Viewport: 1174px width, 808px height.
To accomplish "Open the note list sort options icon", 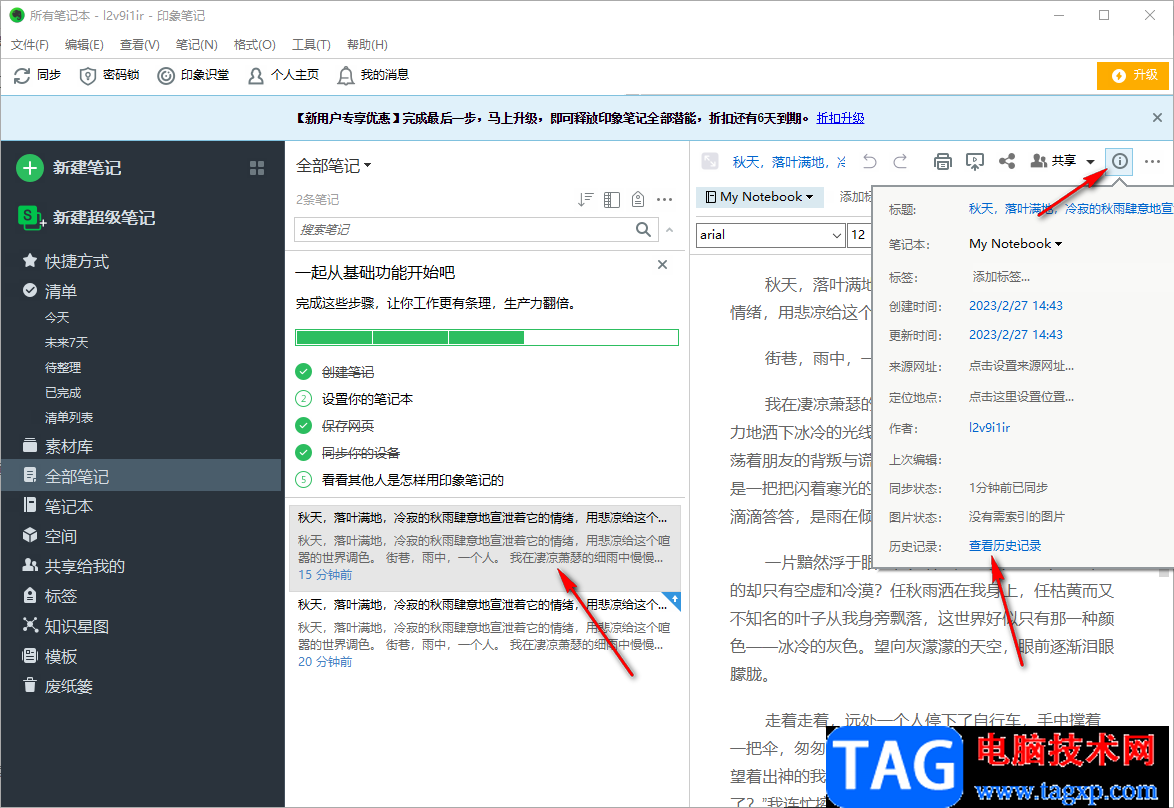I will point(586,199).
